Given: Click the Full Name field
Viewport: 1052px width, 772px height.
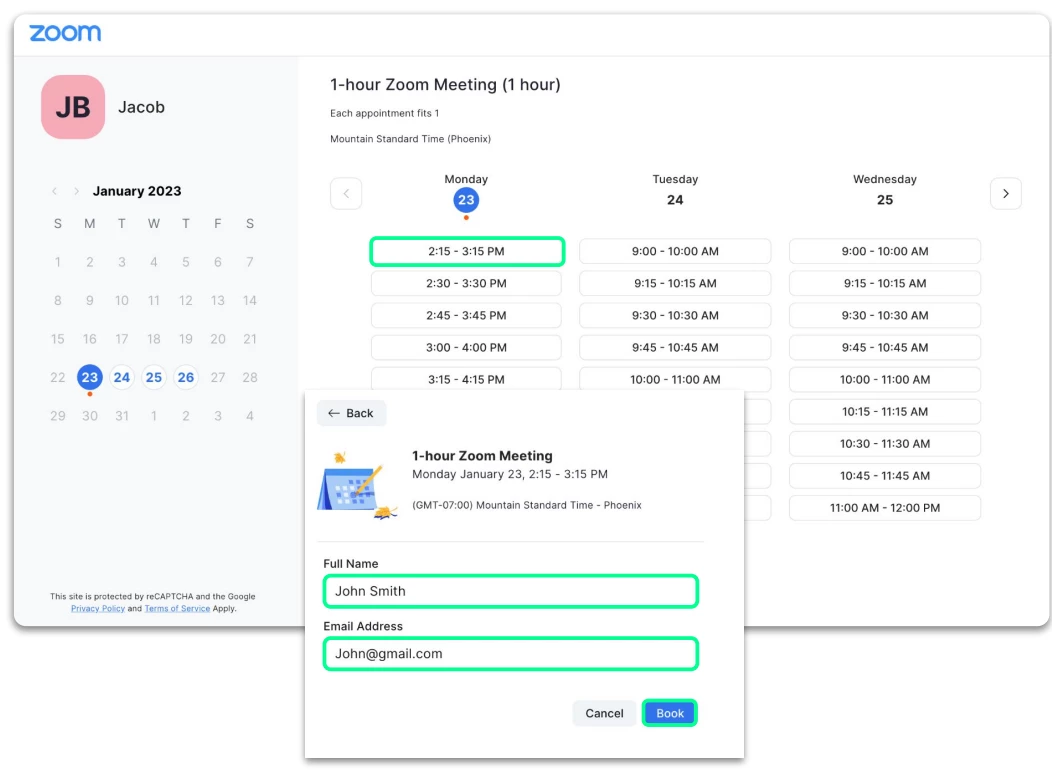Looking at the screenshot, I should pyautogui.click(x=511, y=591).
